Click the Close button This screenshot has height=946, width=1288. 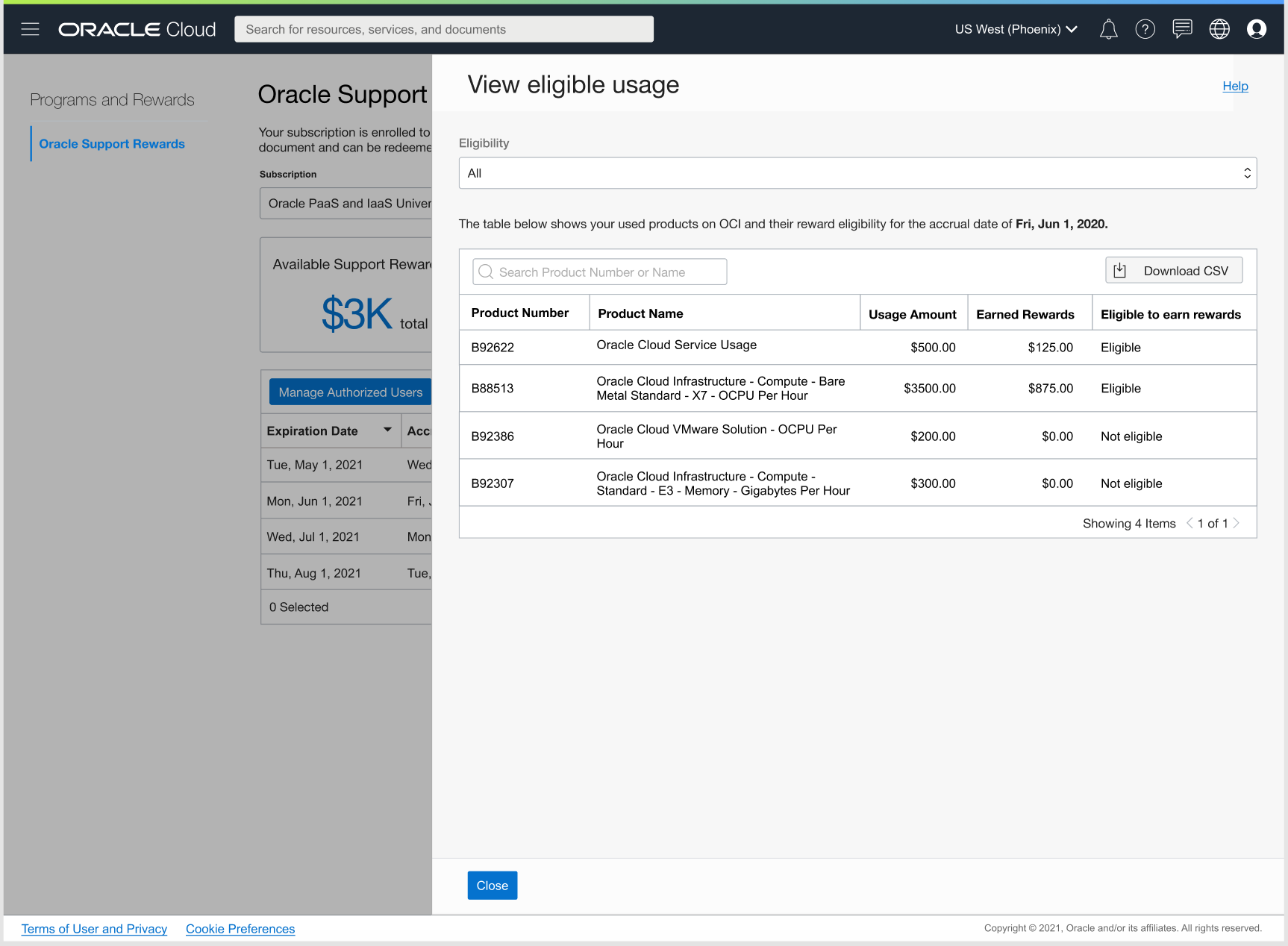492,886
